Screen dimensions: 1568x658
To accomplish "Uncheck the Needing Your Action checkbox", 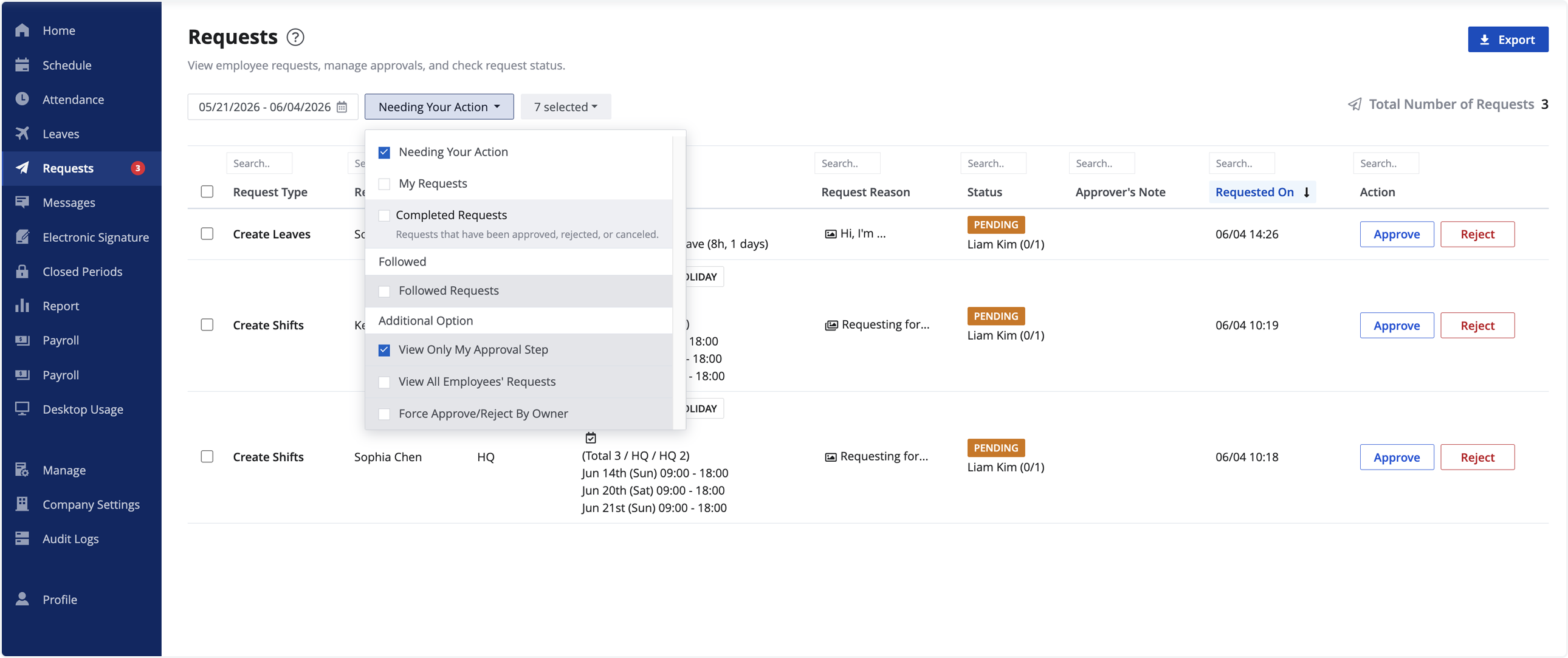I will (384, 152).
